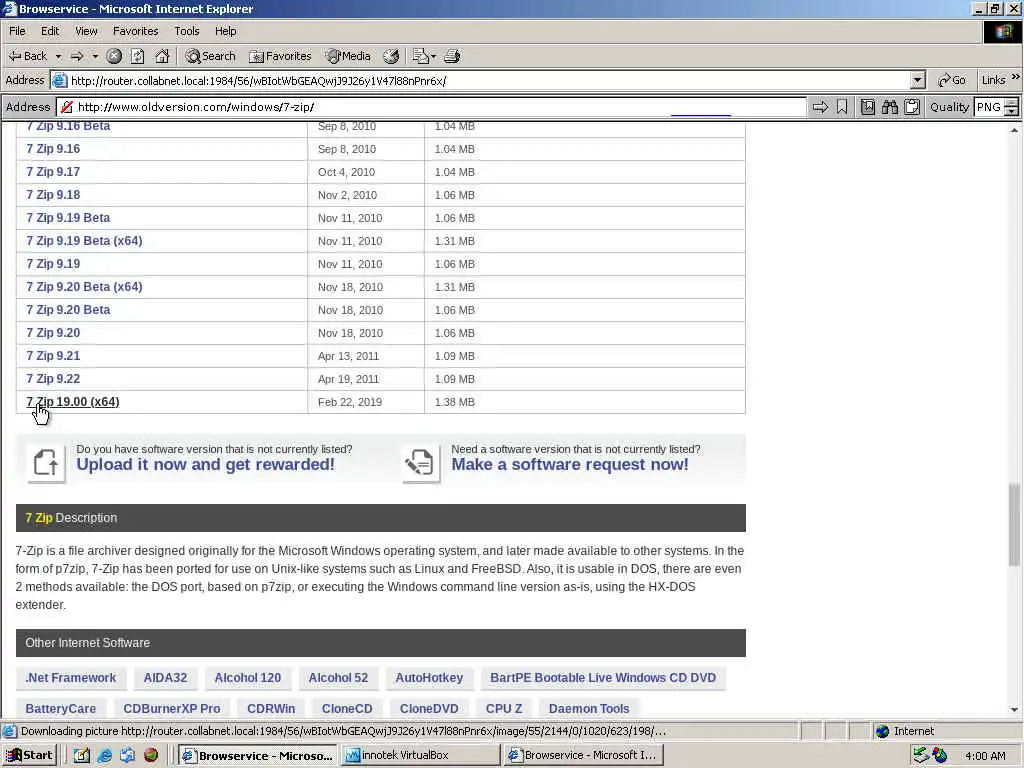Click the IE router.collabnet.local address field

click(x=488, y=81)
